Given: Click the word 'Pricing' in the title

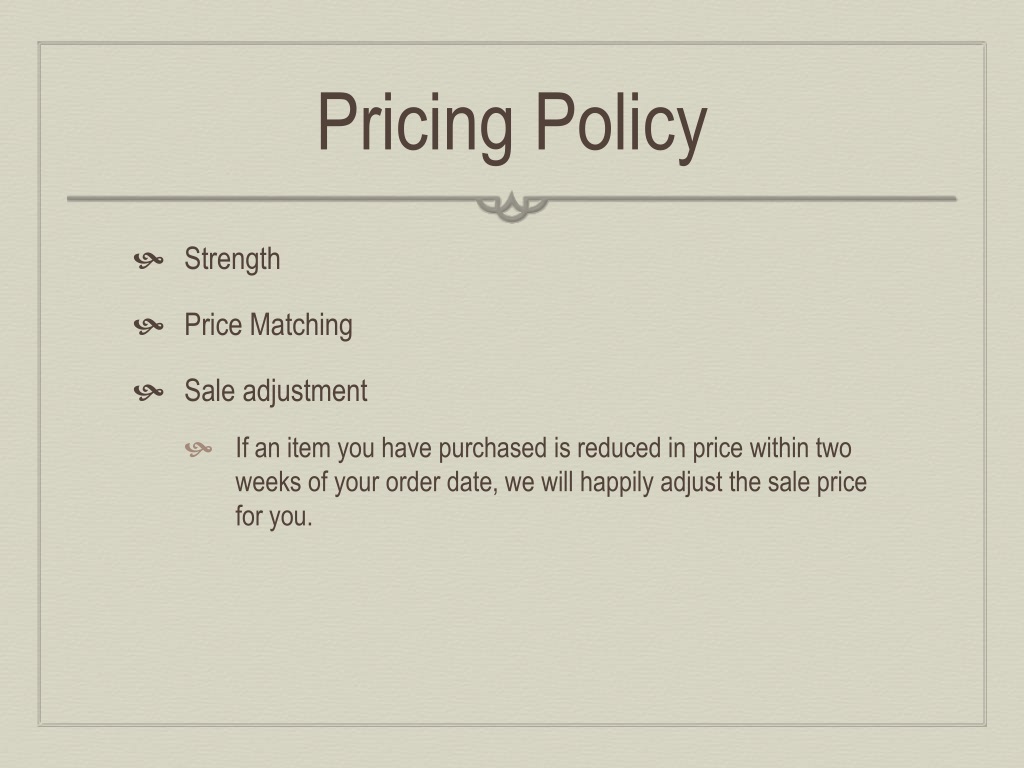Looking at the screenshot, I should 415,124.
